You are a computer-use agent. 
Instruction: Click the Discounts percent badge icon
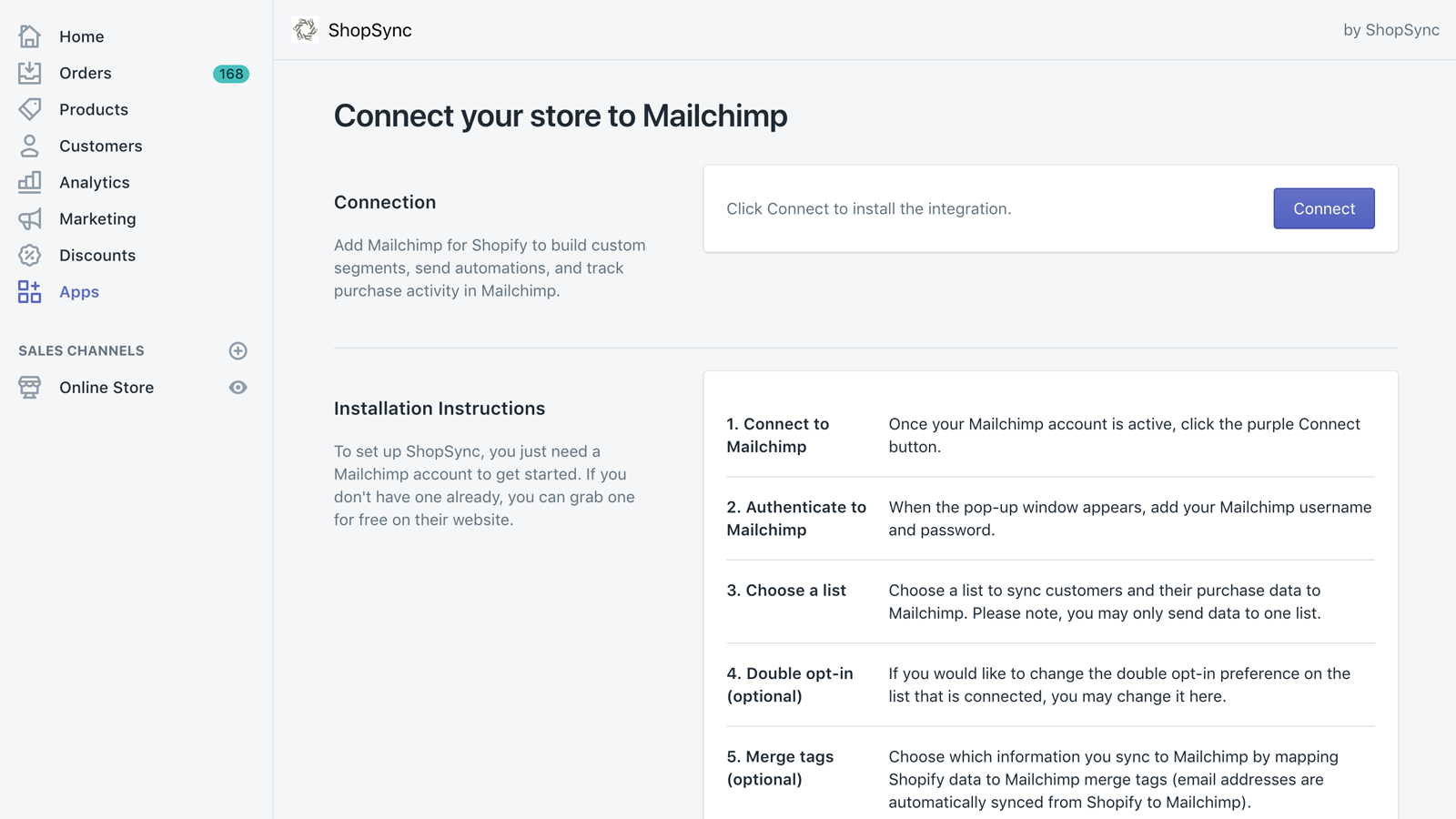pyautogui.click(x=29, y=255)
